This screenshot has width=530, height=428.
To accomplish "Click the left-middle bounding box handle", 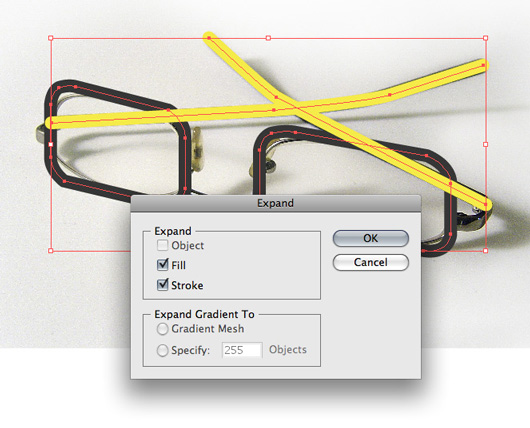I will tap(51, 144).
